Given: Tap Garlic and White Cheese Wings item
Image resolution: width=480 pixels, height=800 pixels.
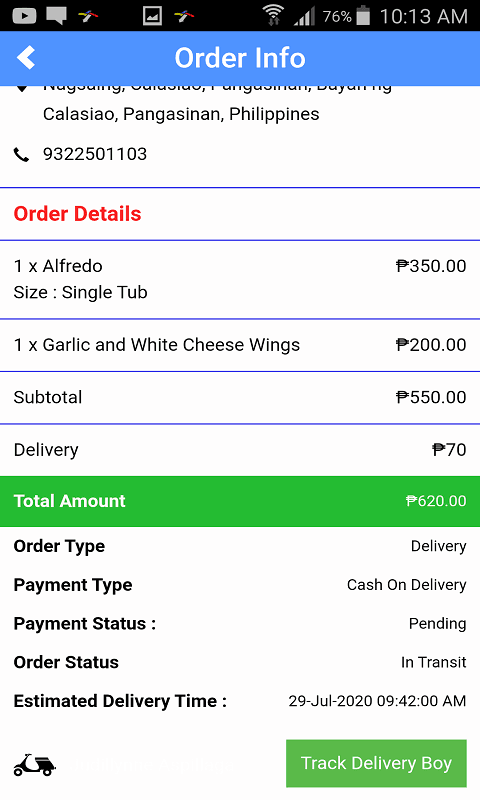Looking at the screenshot, I should (240, 345).
